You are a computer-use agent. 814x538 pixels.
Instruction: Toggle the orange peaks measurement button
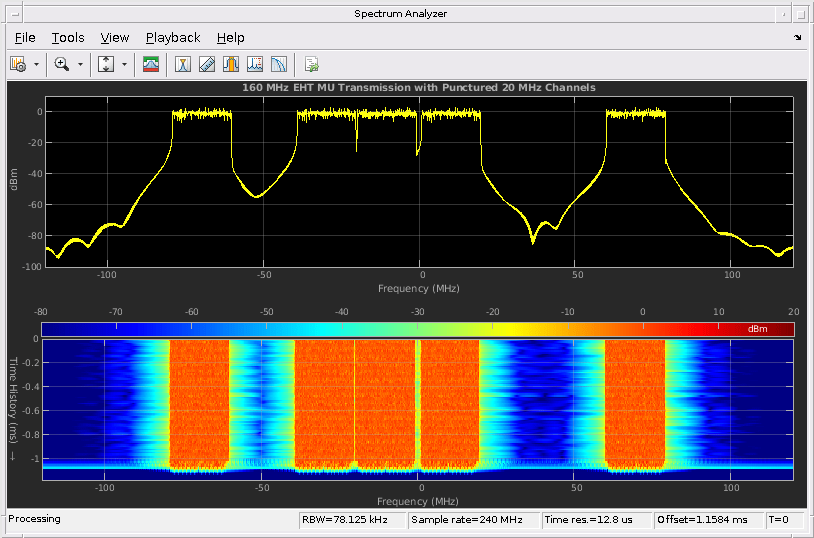click(x=230, y=64)
